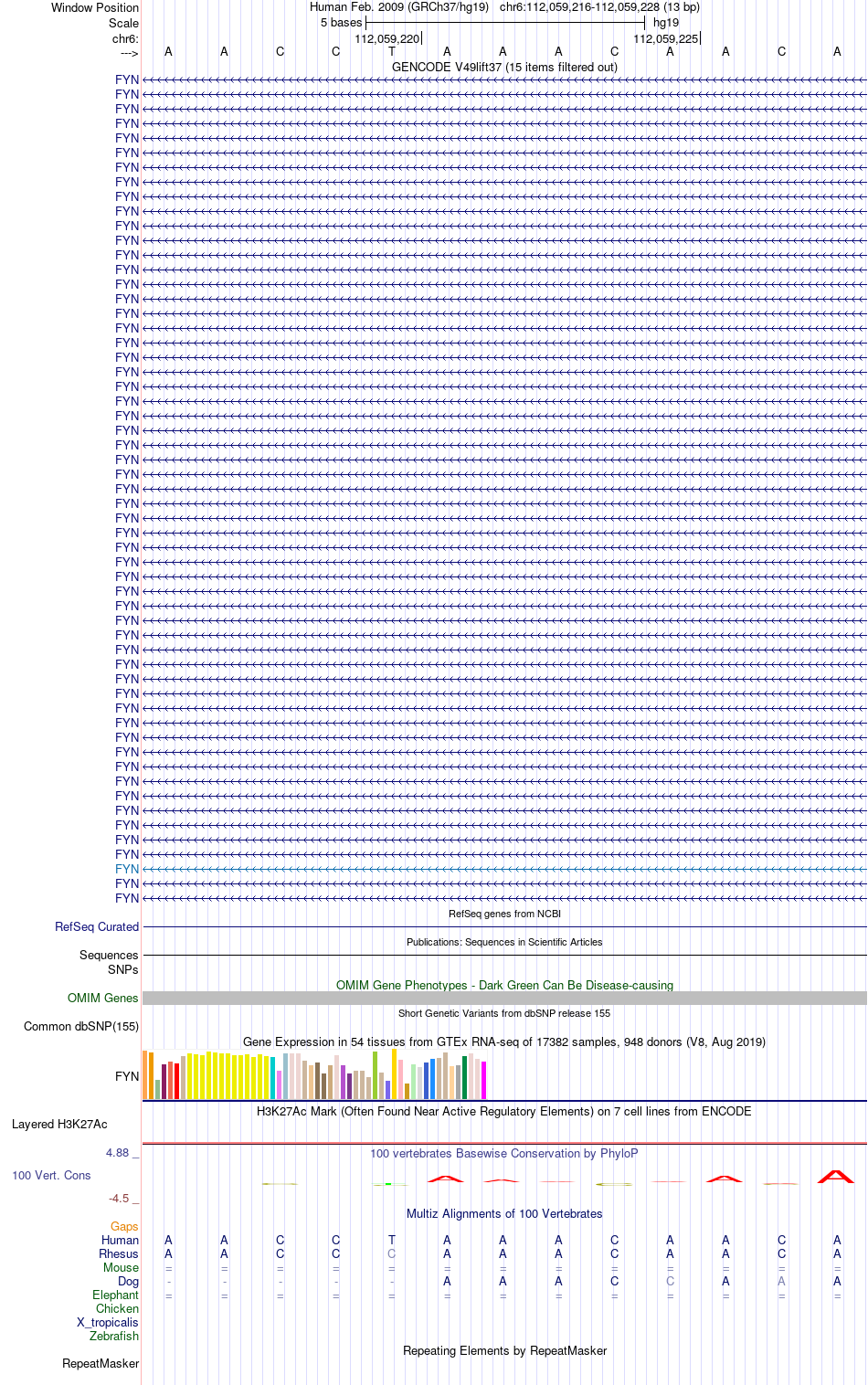Click the Gaps row label
Image resolution: width=868 pixels, height=1385 pixels.
(x=124, y=1226)
